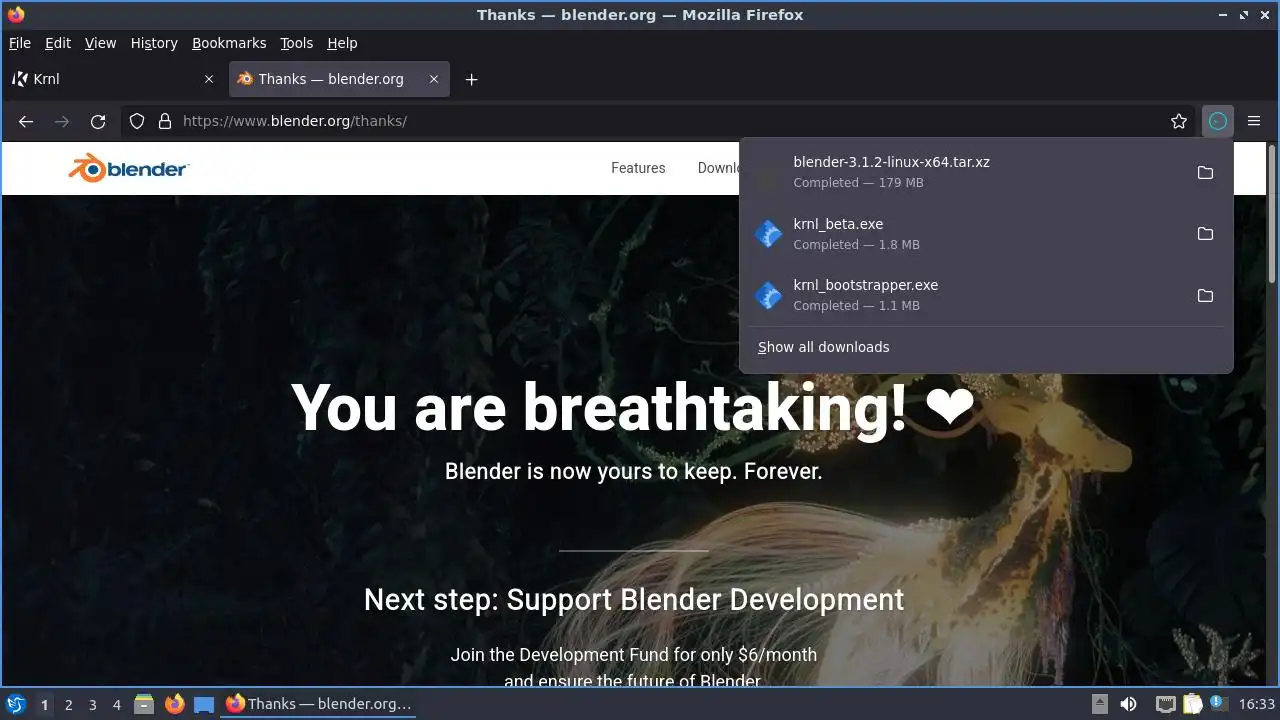Switch to virtual desktop 4
The height and width of the screenshot is (720, 1280).
click(116, 705)
